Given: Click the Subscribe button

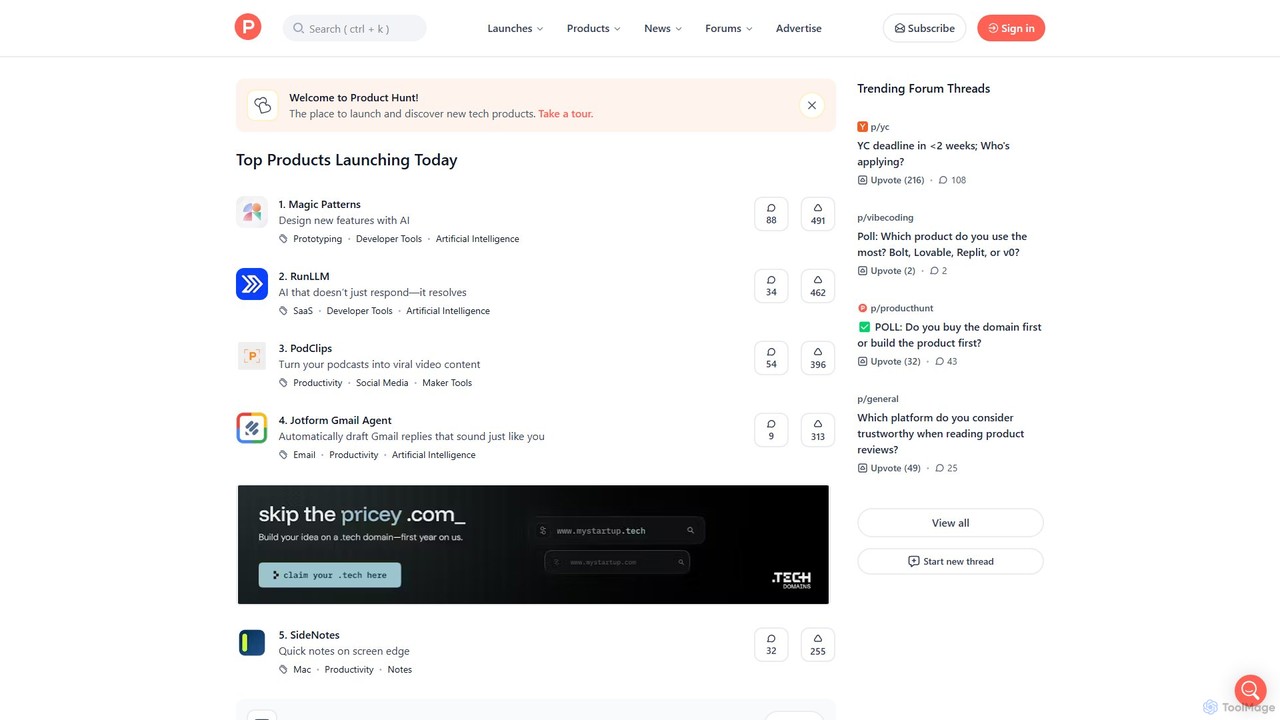Looking at the screenshot, I should [924, 28].
